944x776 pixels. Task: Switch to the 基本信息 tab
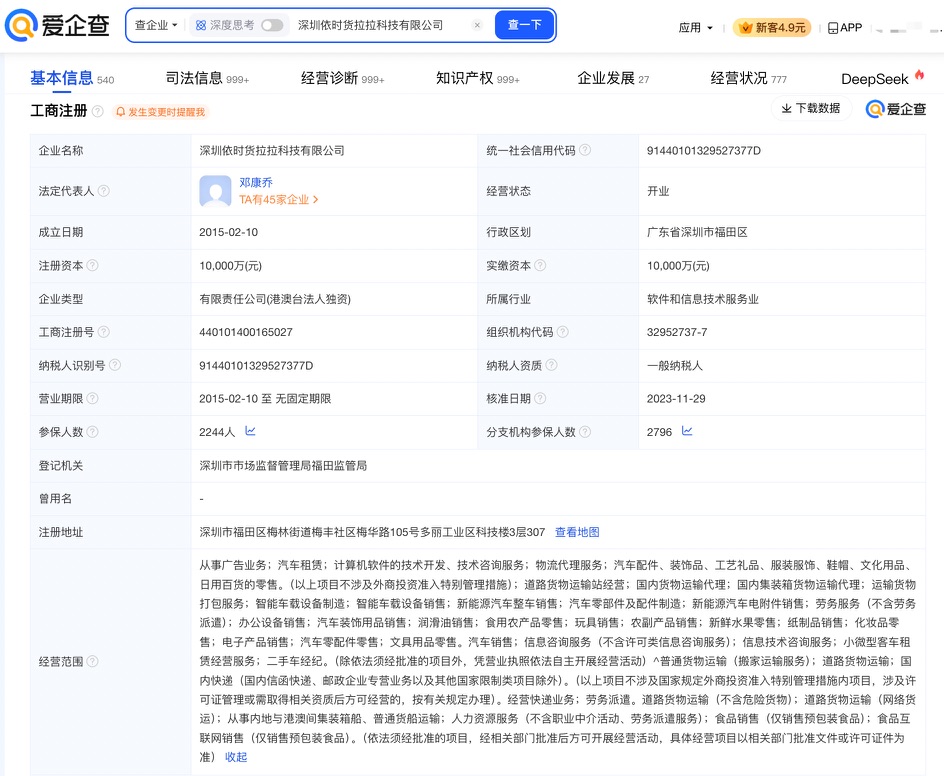click(x=72, y=79)
